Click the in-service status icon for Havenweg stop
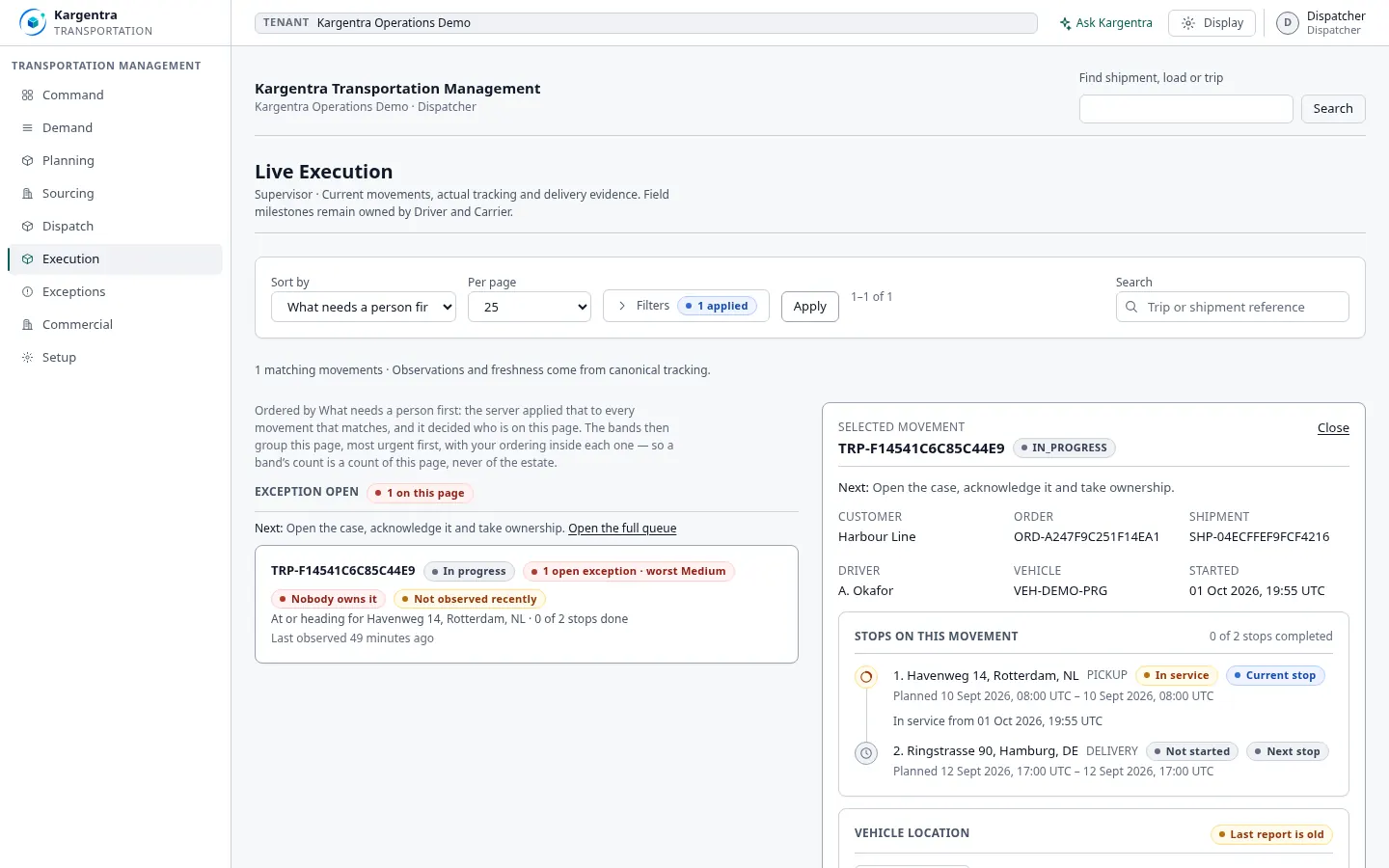The width and height of the screenshot is (1389, 868). [866, 677]
